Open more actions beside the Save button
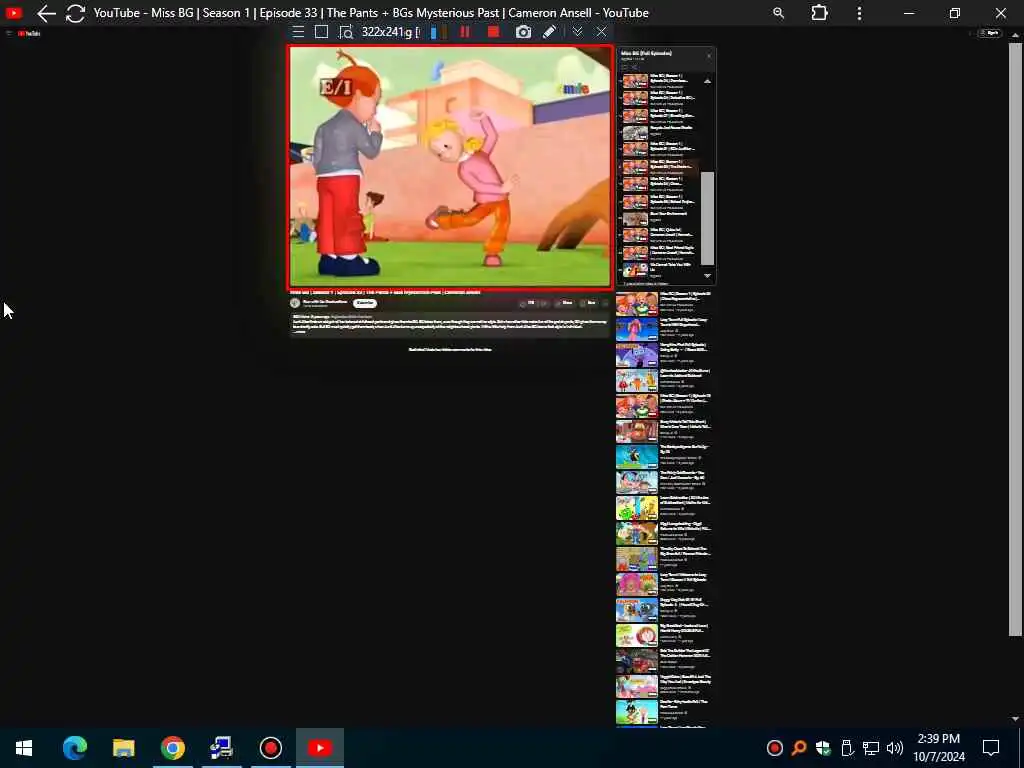 [605, 303]
